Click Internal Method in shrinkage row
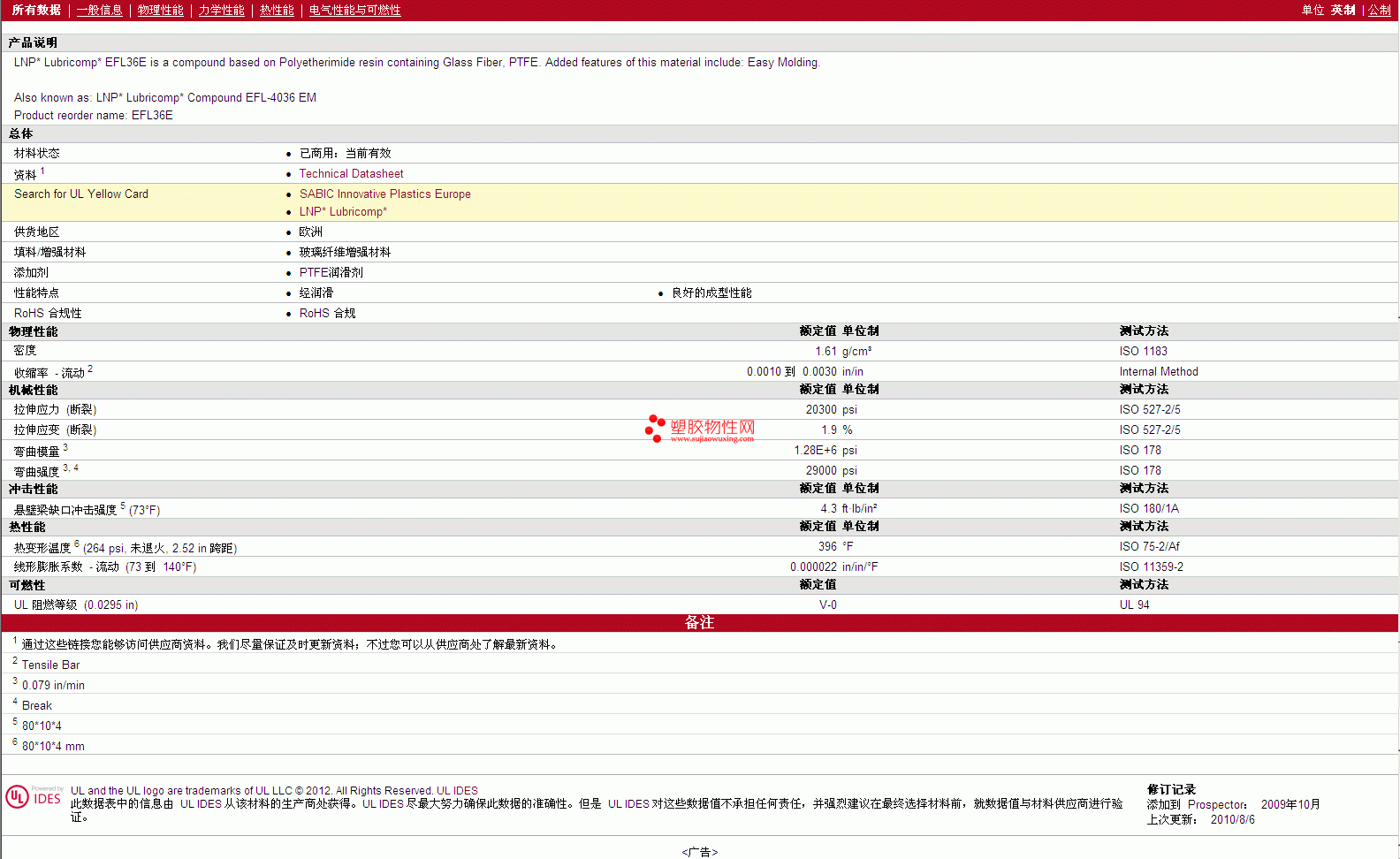The width and height of the screenshot is (1400, 859). 1159,372
